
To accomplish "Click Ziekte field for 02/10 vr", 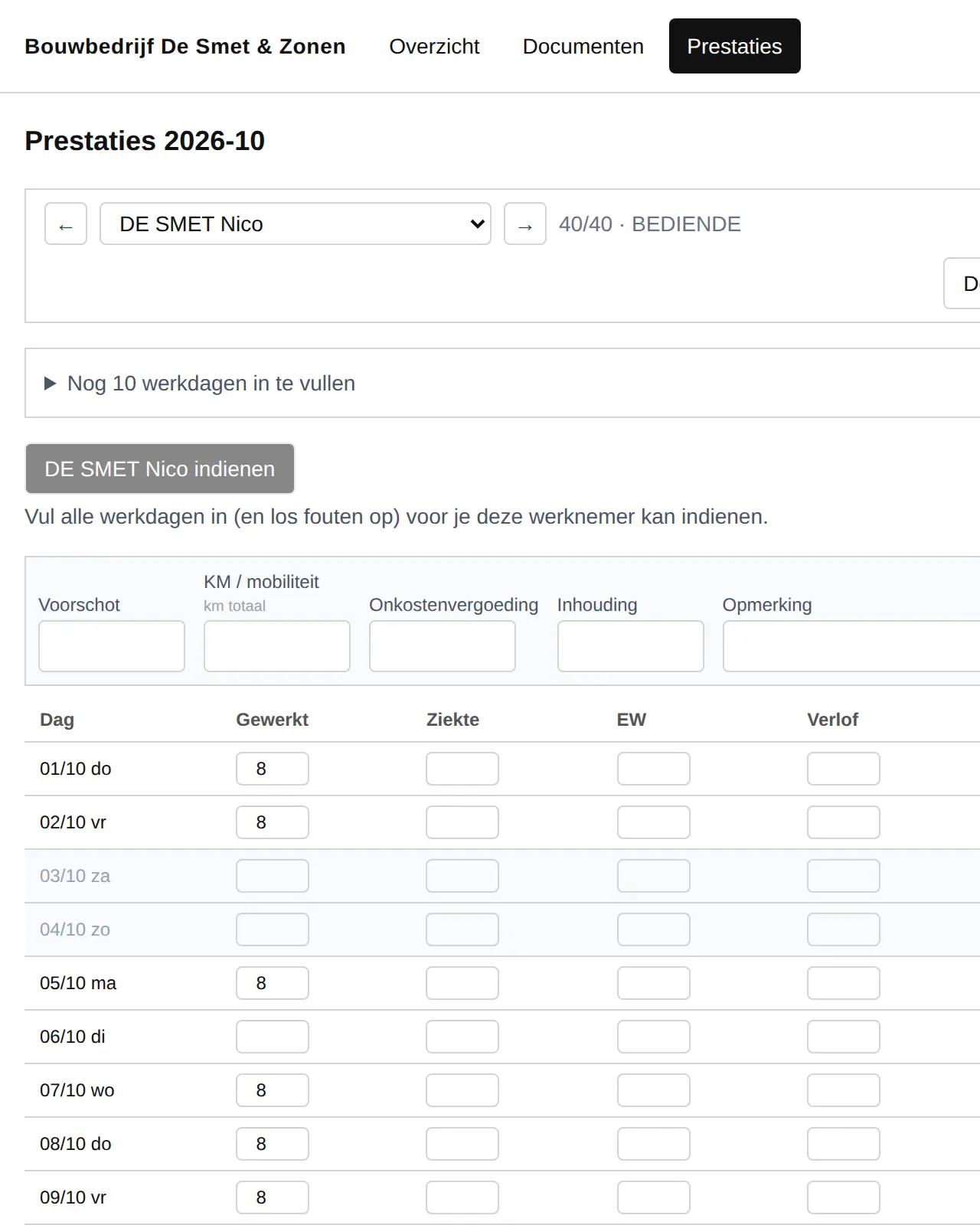I will pos(462,822).
